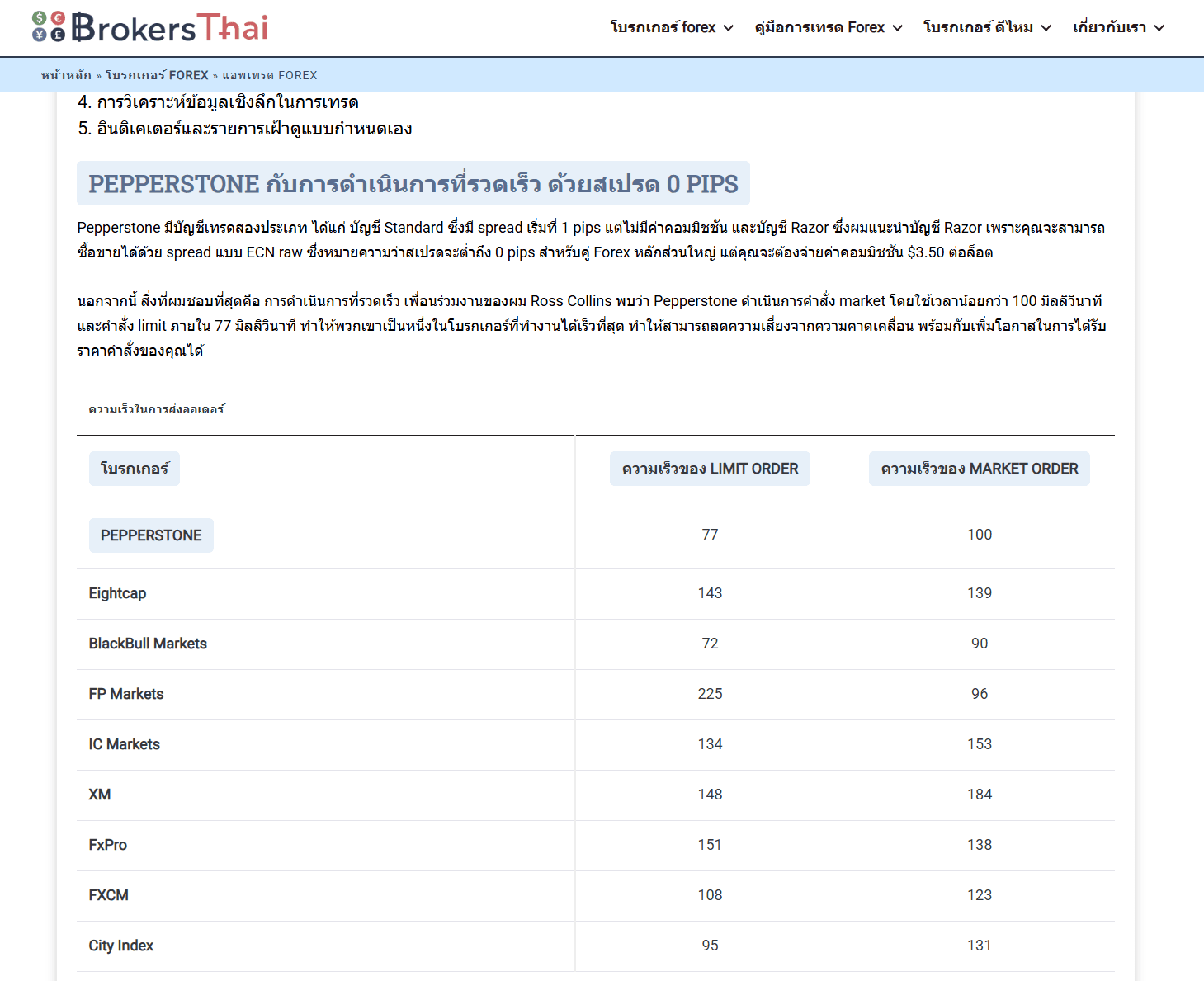Click the PEPPERSTONE 0 PIPS section heading
The height and width of the screenshot is (981, 1204).
413,183
